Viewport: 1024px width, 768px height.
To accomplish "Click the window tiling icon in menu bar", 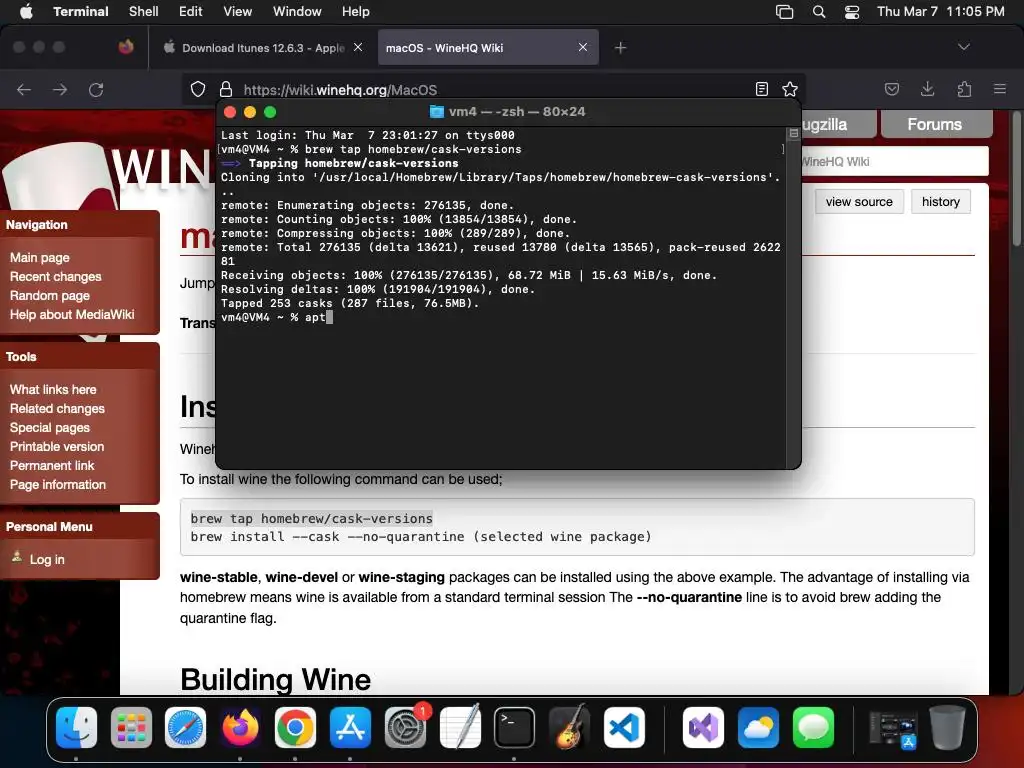I will pyautogui.click(x=784, y=12).
